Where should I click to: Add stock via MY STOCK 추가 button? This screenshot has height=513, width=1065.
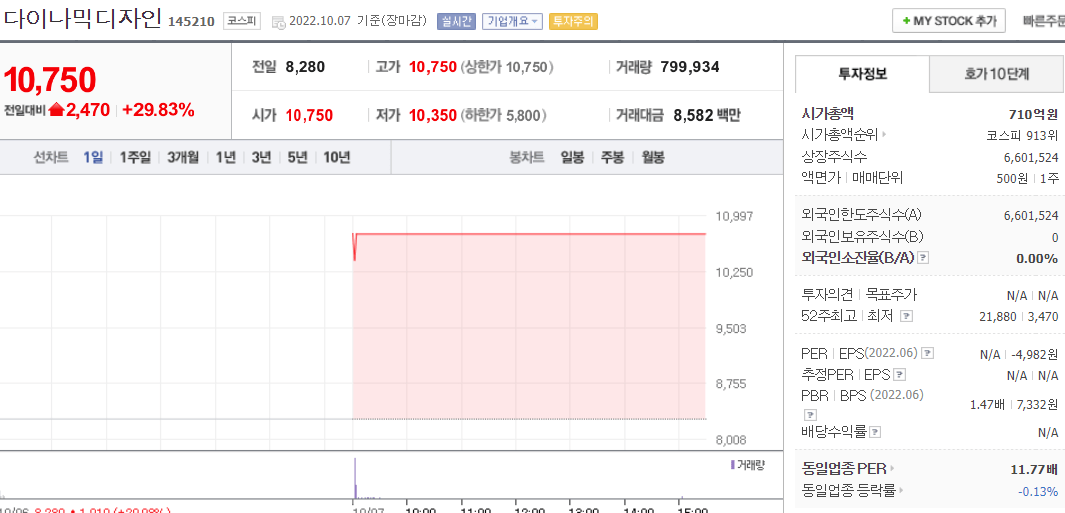tap(948, 21)
